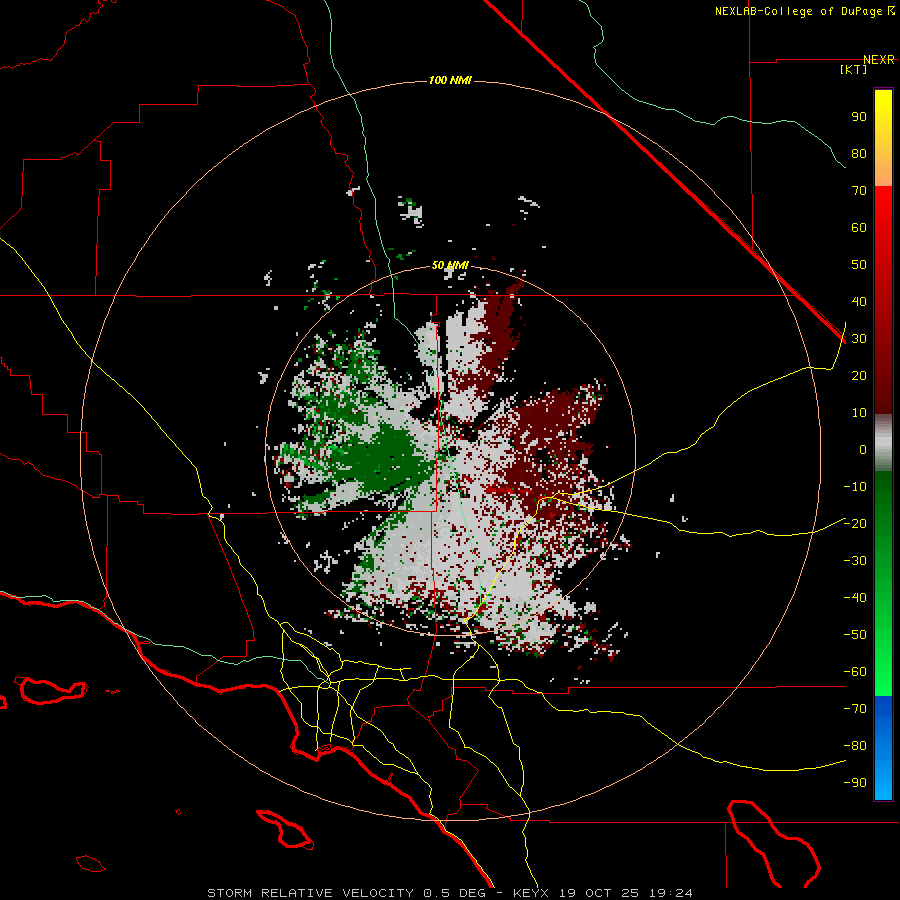The height and width of the screenshot is (900, 900).
Task: Click the NEXLAB-College of DuPage header text
Action: [x=804, y=11]
